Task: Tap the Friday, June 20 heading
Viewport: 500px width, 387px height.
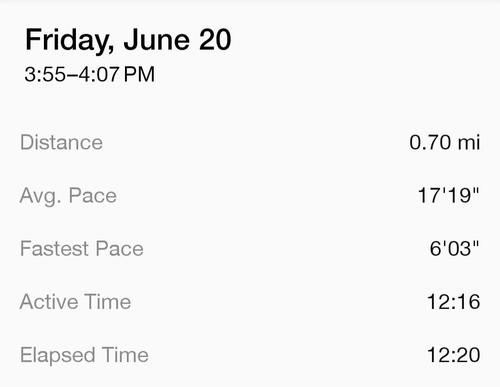Action: tap(128, 40)
